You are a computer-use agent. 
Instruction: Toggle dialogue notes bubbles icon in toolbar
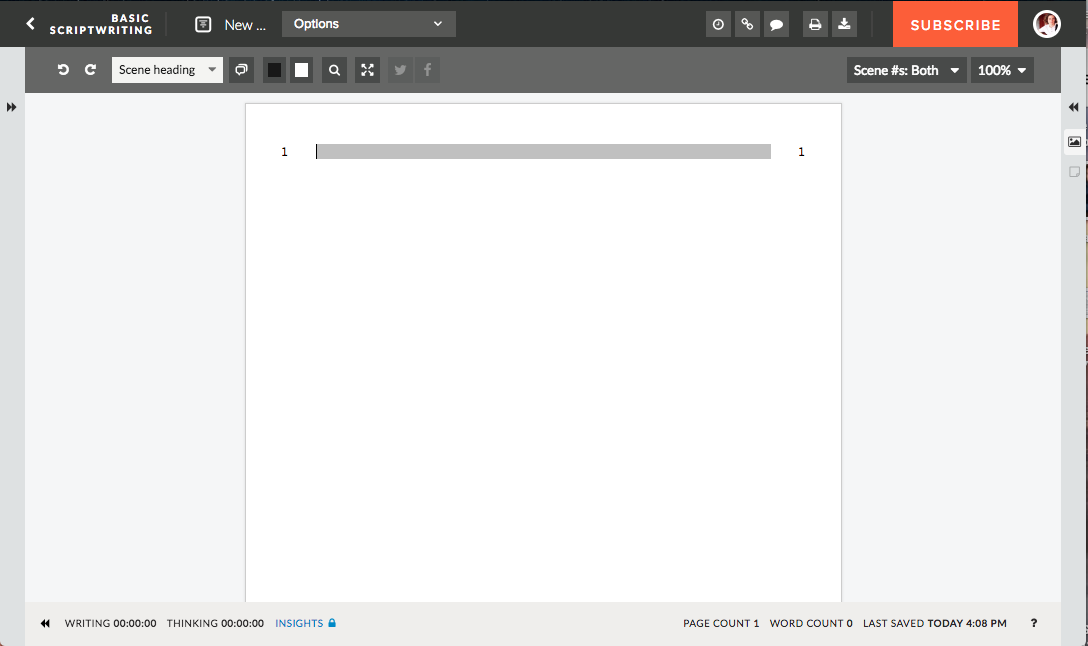pyautogui.click(x=241, y=70)
